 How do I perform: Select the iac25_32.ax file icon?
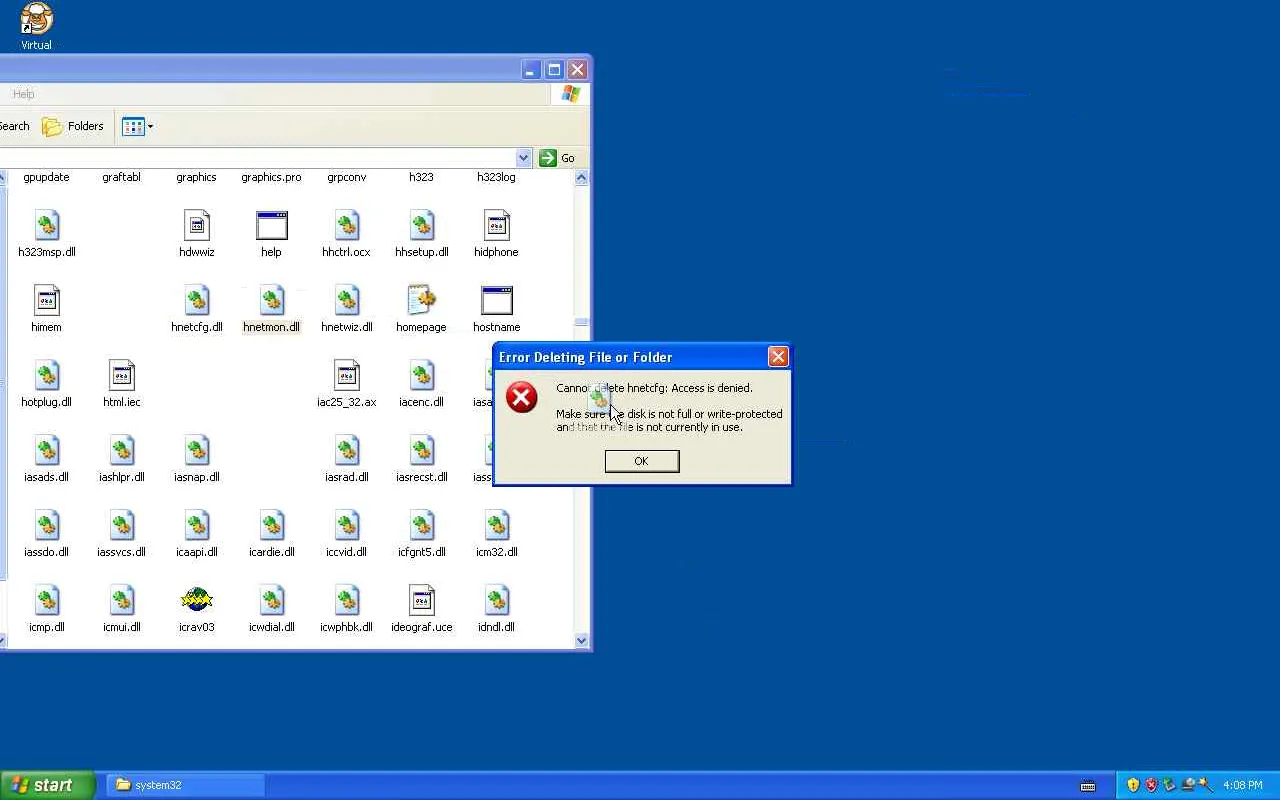[347, 375]
